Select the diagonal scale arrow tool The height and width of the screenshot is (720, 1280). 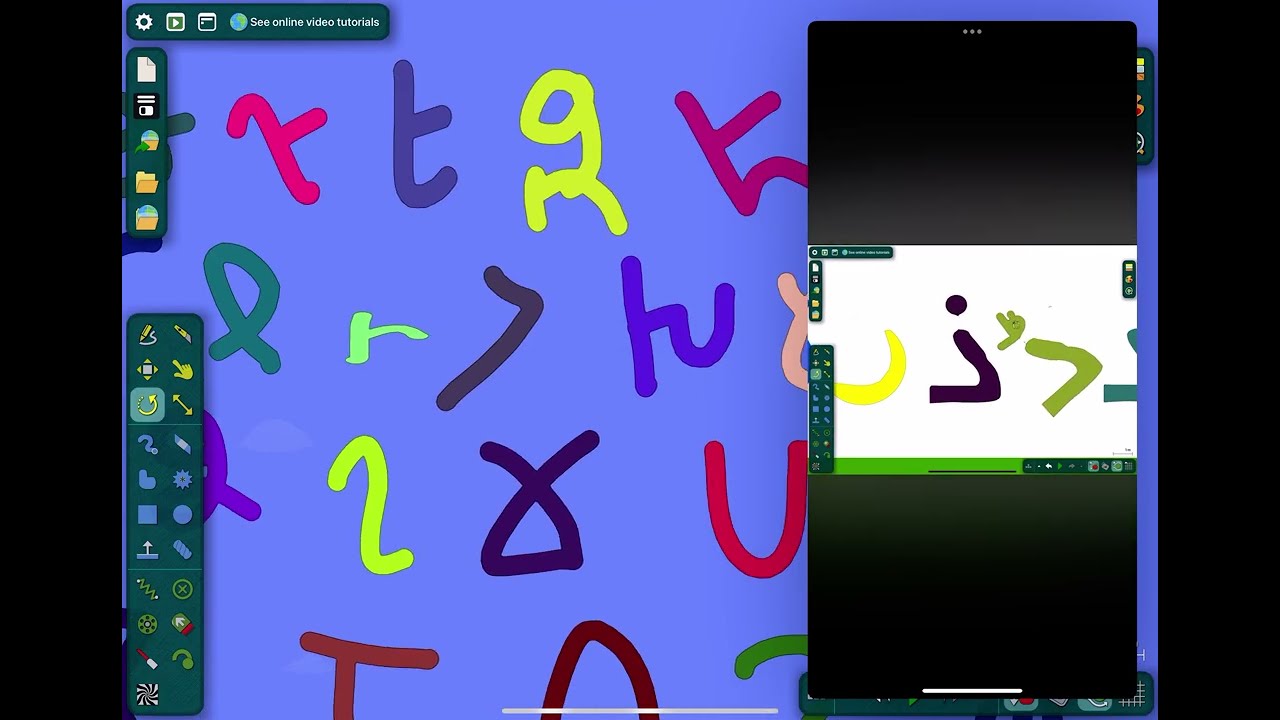pyautogui.click(x=182, y=404)
